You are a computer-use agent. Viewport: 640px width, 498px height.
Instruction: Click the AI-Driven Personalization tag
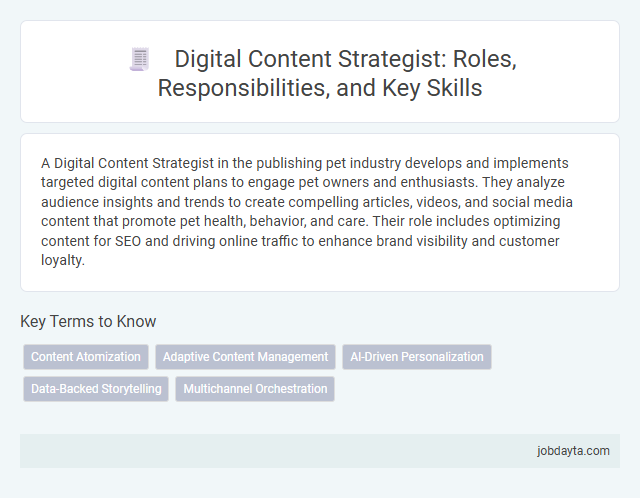(417, 357)
